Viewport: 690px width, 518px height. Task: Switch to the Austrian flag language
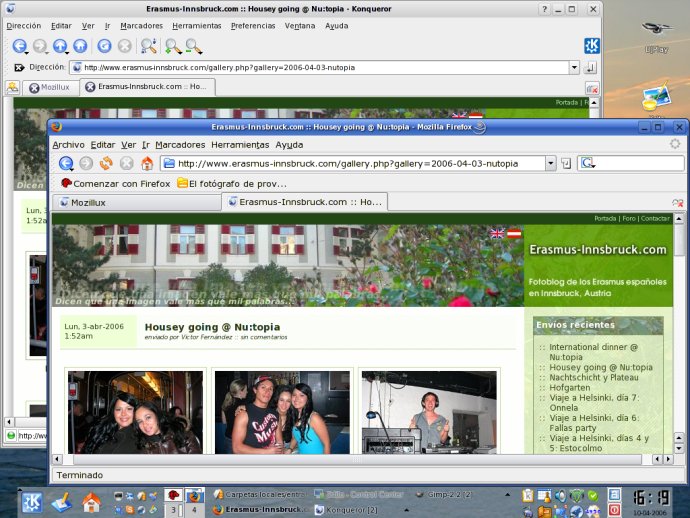tap(514, 233)
